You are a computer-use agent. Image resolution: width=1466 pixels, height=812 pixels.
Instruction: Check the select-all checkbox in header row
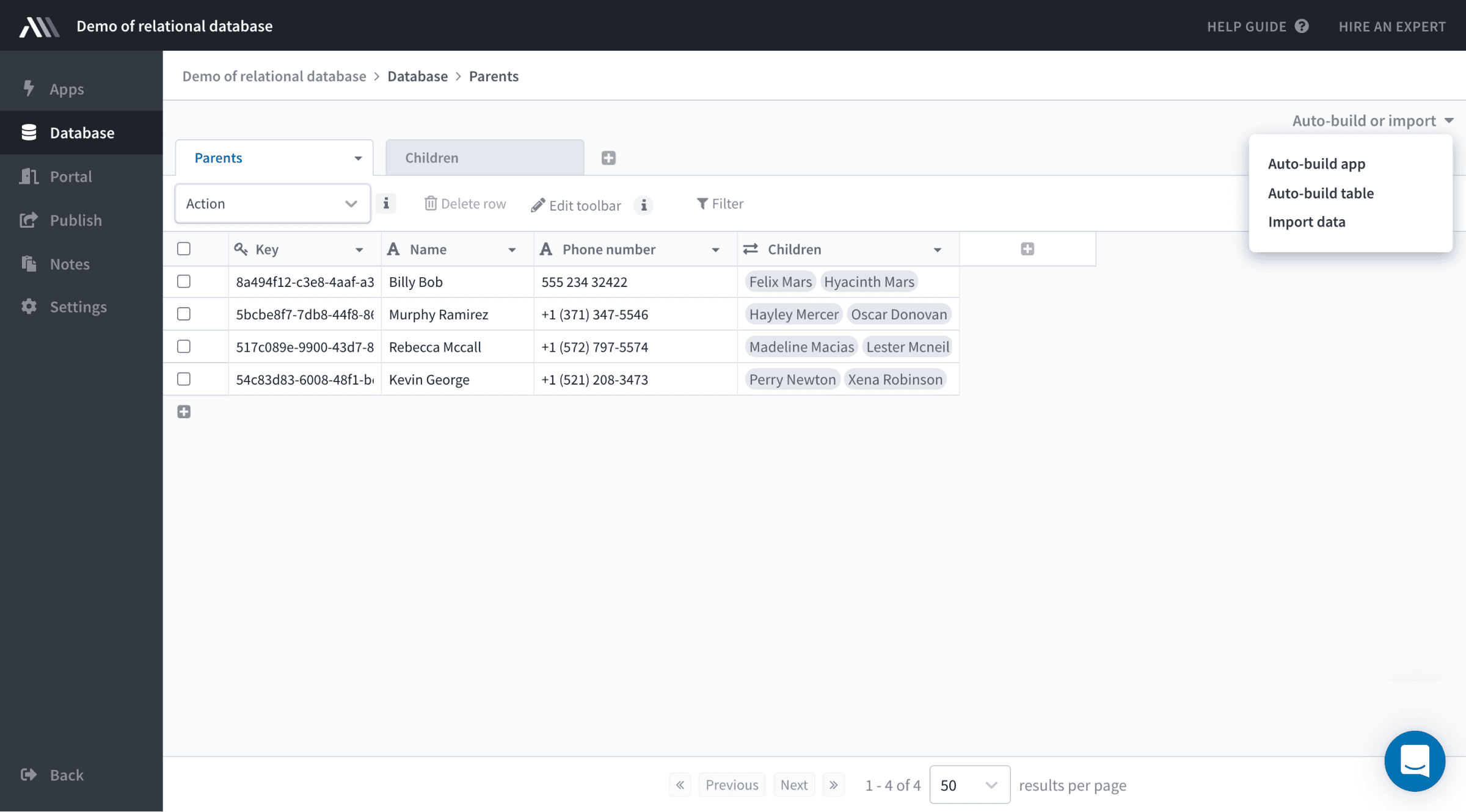click(x=184, y=248)
